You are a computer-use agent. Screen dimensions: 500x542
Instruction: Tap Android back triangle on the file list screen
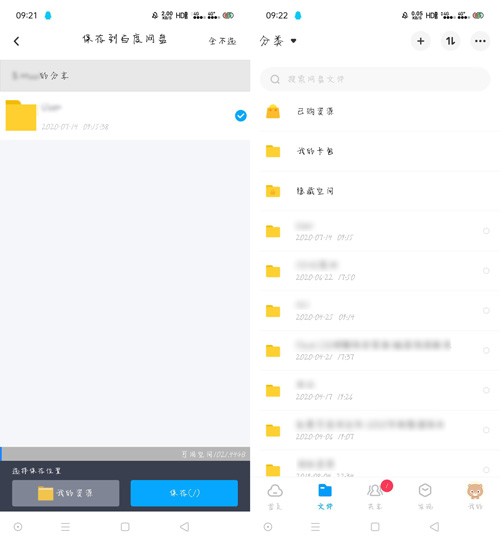[x=435, y=527]
